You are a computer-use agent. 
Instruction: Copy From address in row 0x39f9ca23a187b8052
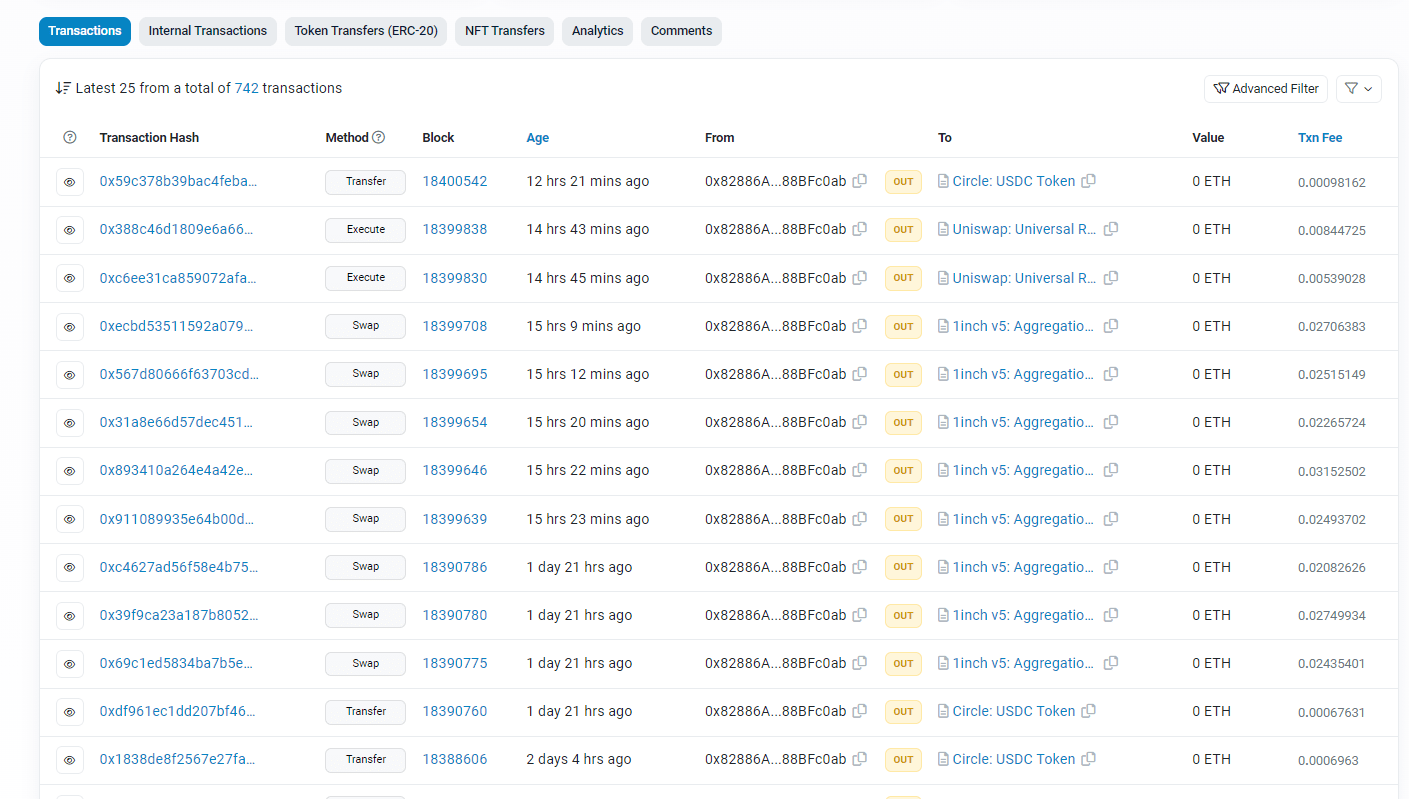coord(860,615)
